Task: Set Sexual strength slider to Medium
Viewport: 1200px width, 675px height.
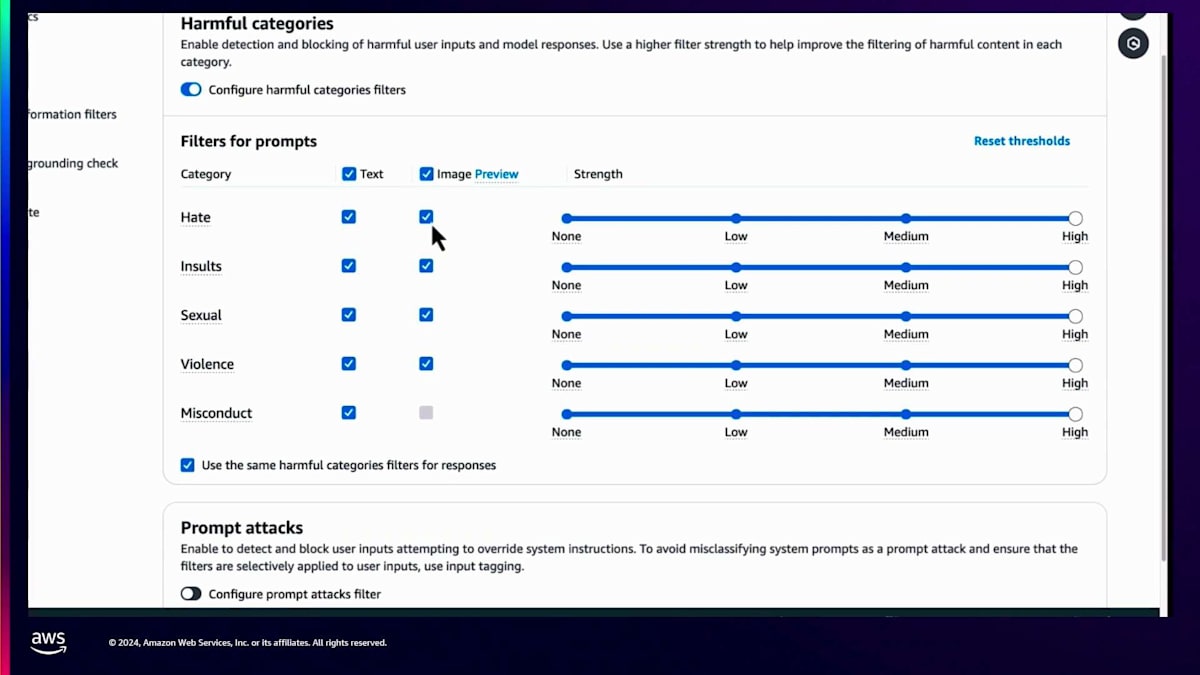Action: [x=906, y=316]
